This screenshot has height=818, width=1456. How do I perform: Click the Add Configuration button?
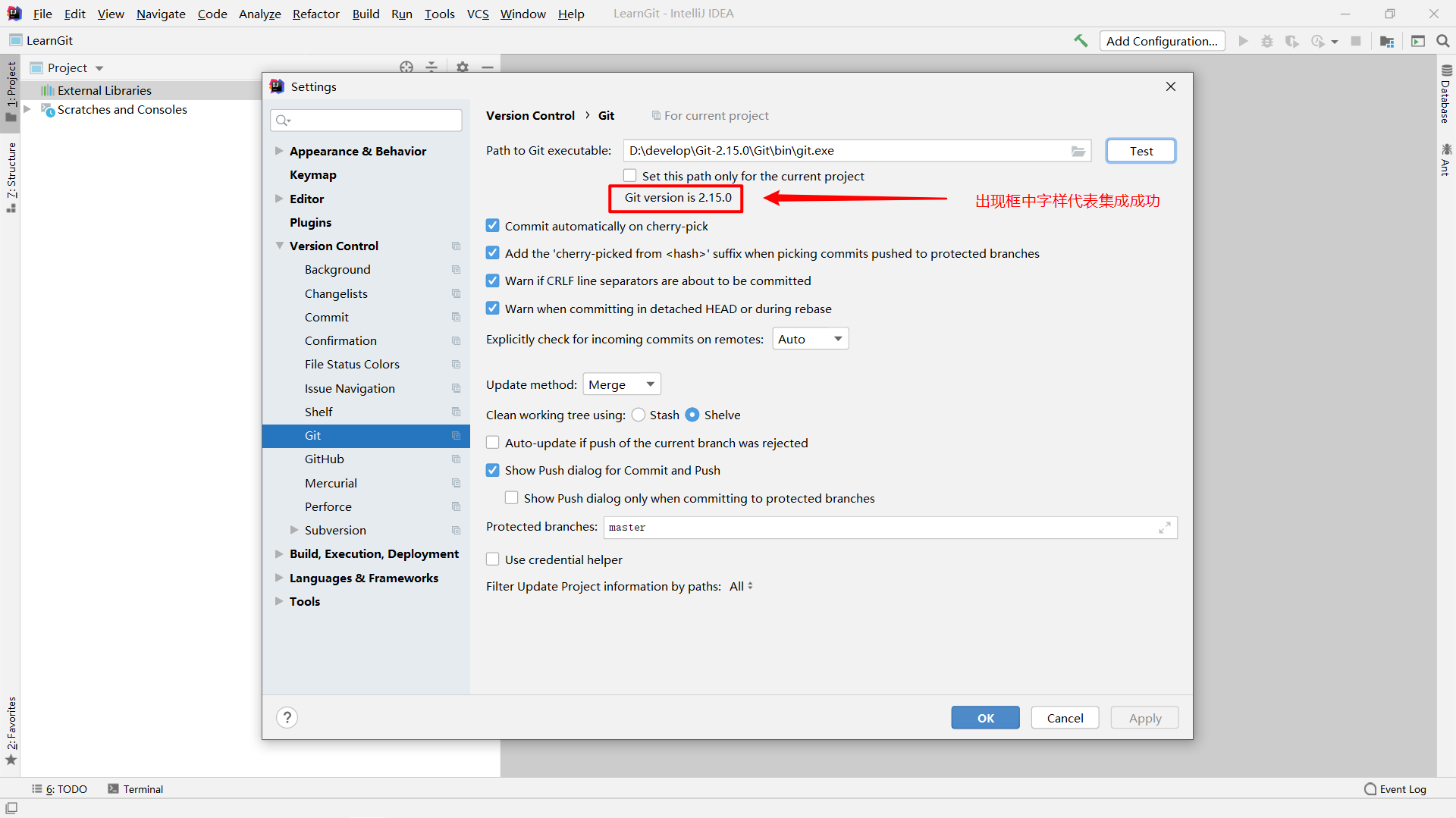click(x=1163, y=41)
